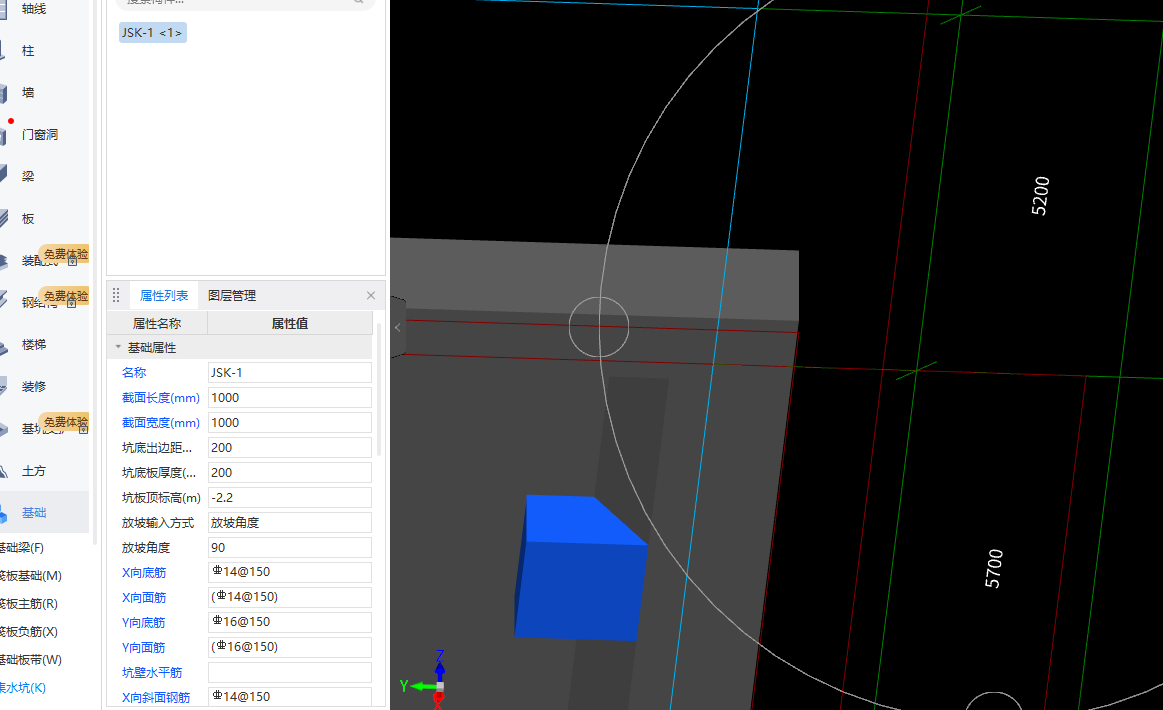The image size is (1163, 710).
Task: Grab the properties panel drag handle
Action: tap(116, 295)
